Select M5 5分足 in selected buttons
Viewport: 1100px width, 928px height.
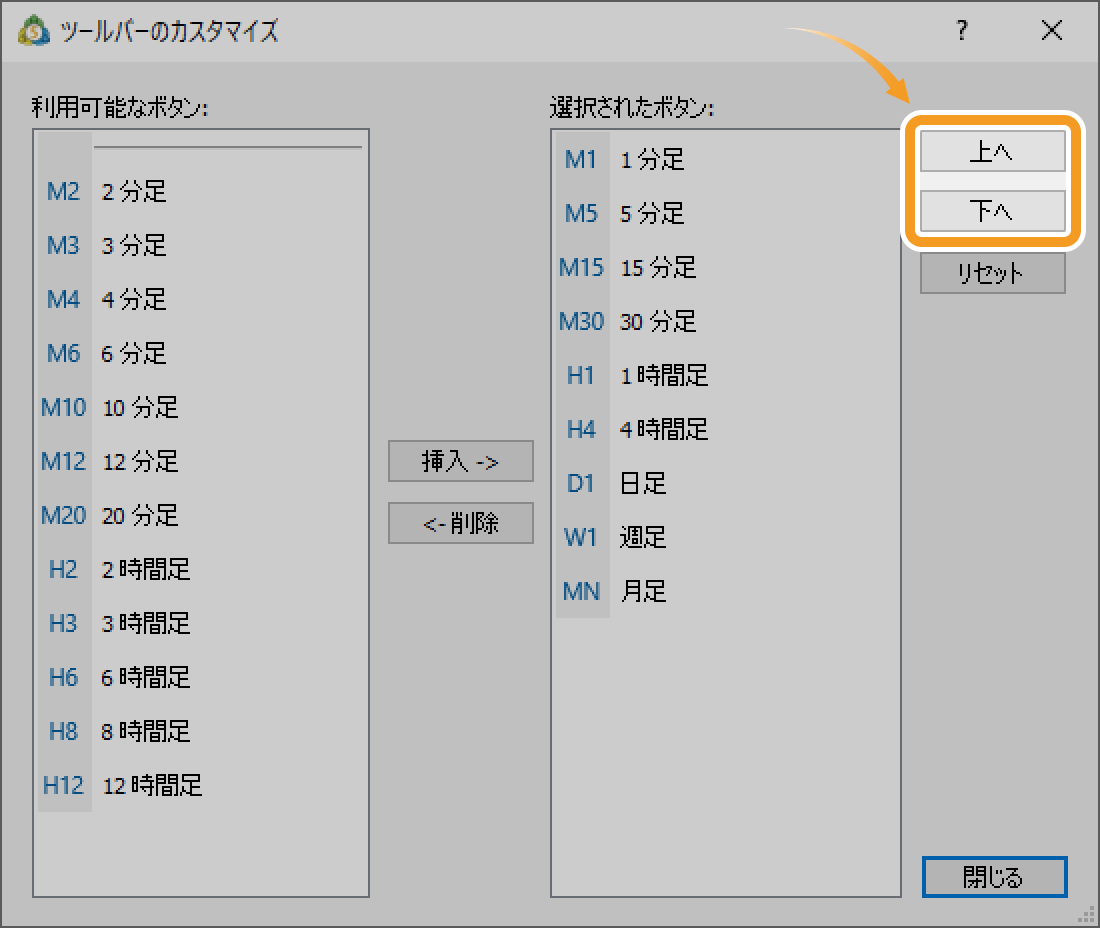tap(725, 214)
